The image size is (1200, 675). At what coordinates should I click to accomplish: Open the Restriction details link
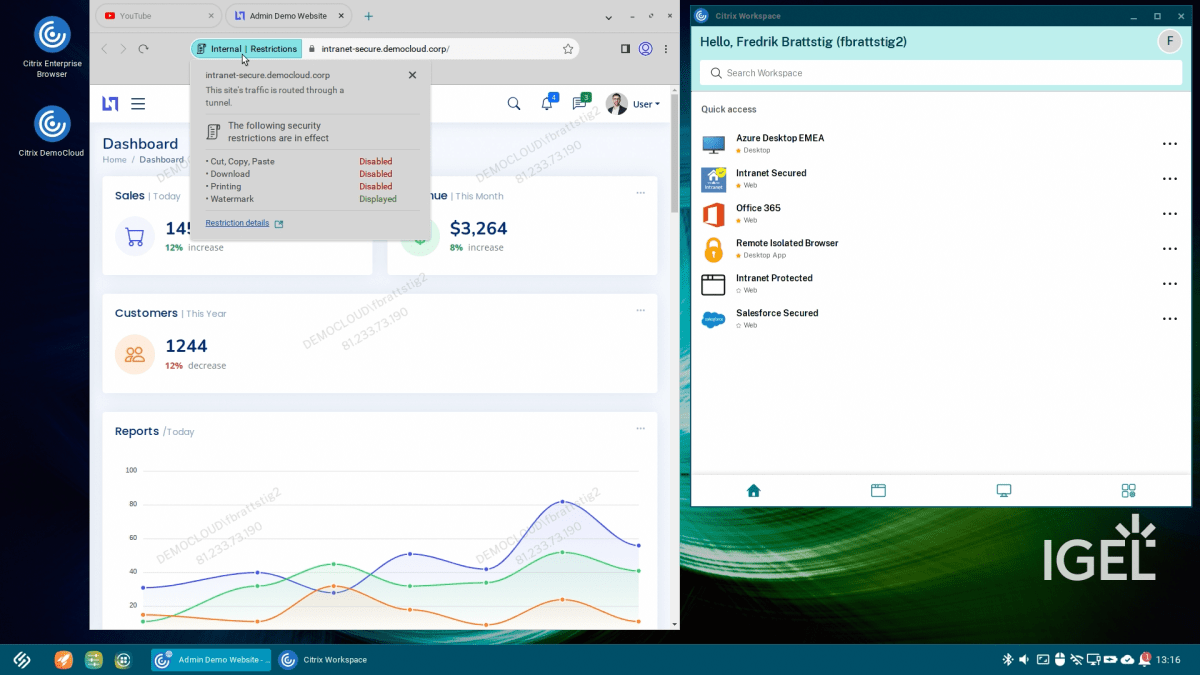[x=237, y=222]
